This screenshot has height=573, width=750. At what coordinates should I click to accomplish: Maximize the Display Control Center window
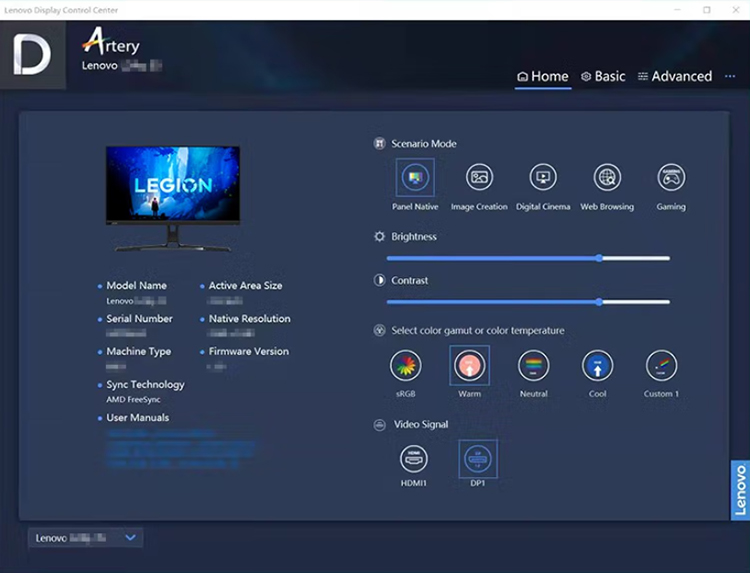click(x=706, y=10)
